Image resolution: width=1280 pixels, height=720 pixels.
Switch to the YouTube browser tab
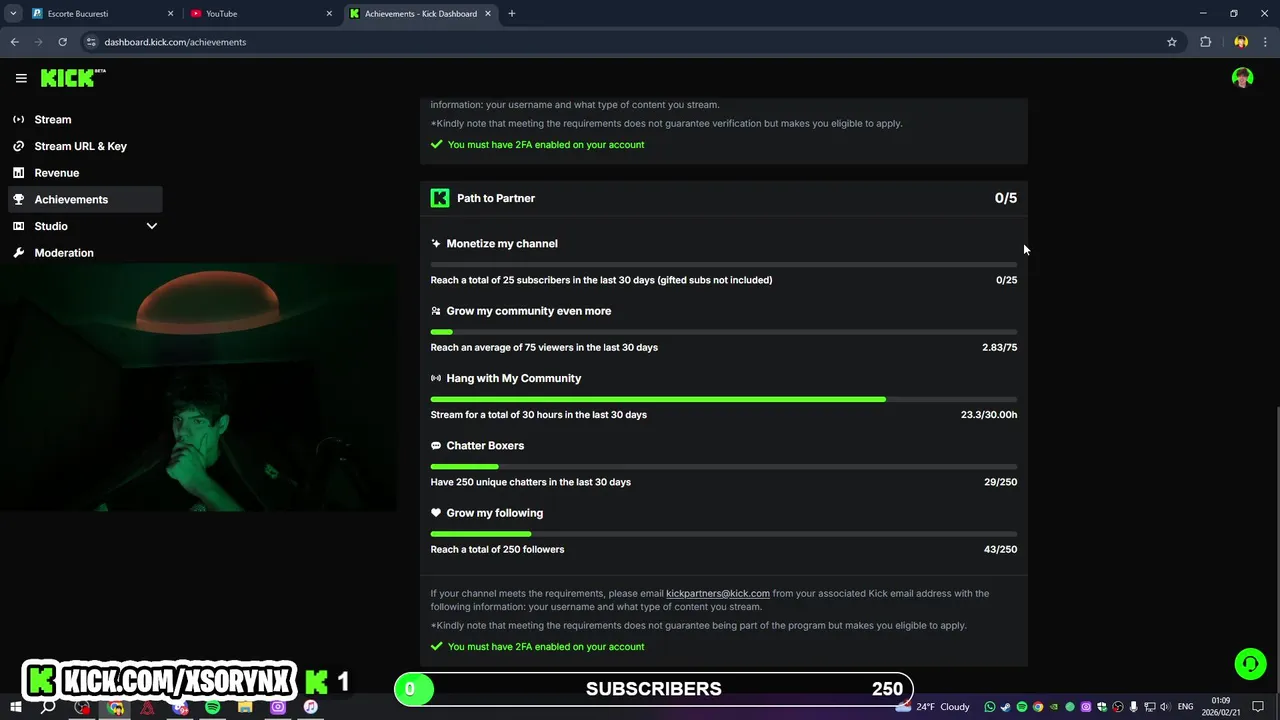coord(260,14)
